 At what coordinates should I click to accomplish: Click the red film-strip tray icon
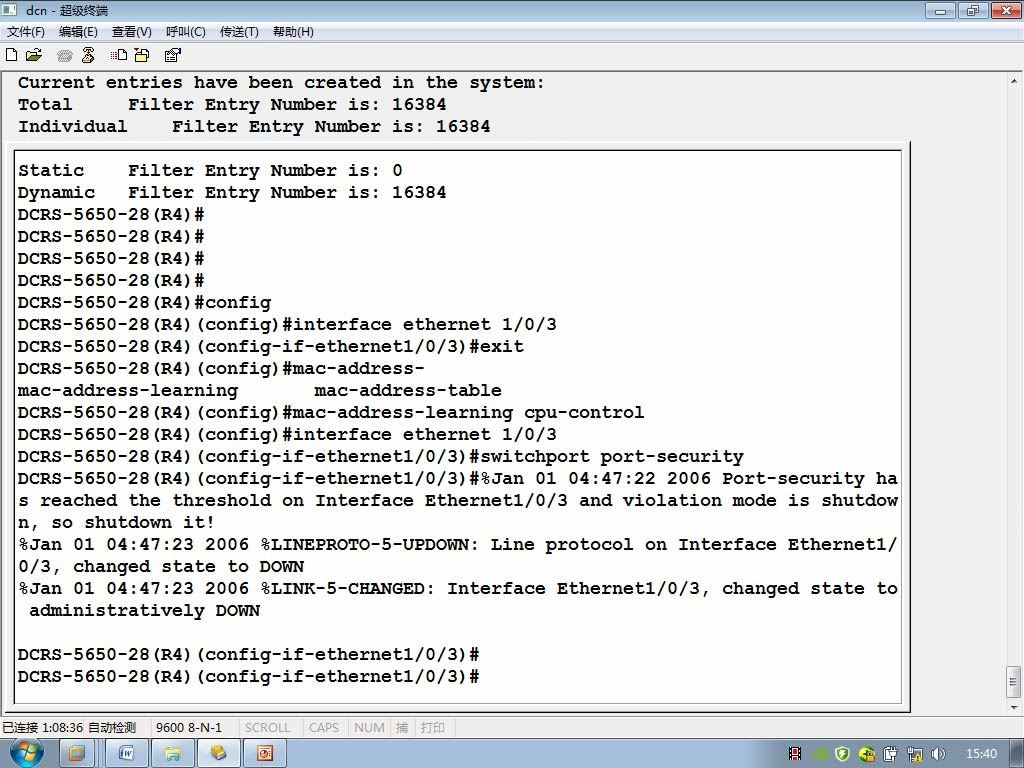click(795, 754)
